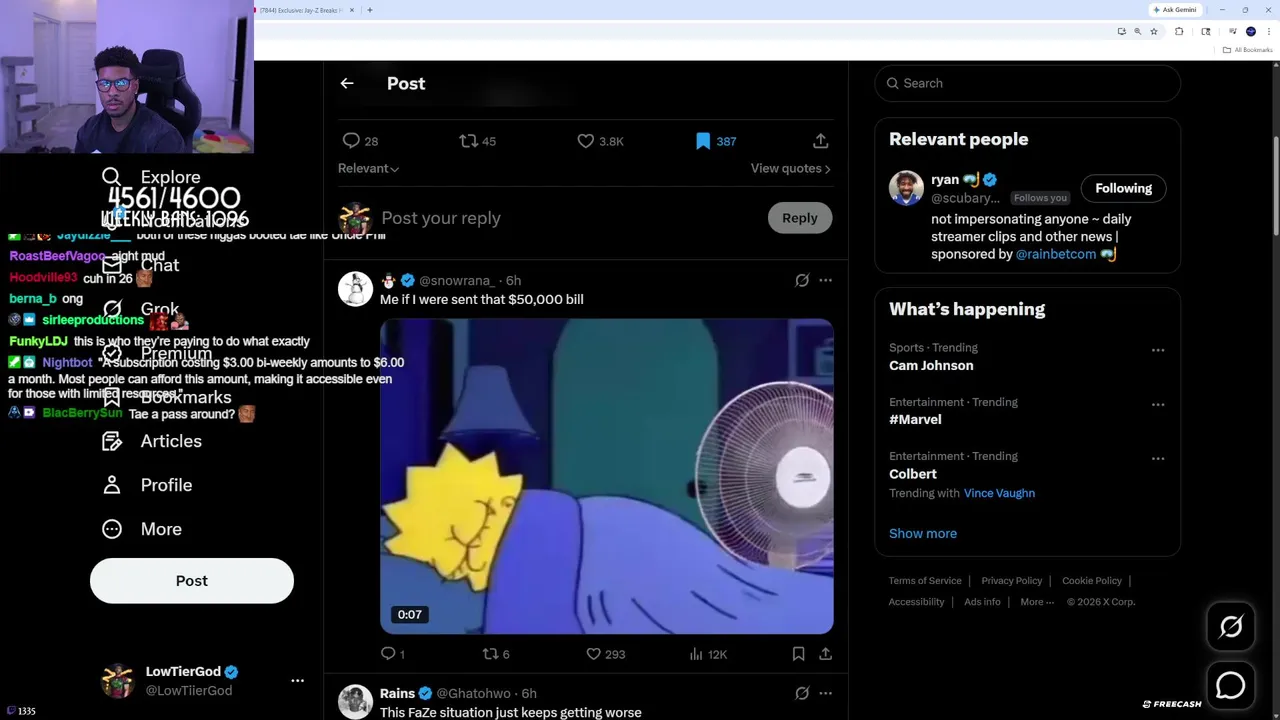Open #Marvel trending topic
The width and height of the screenshot is (1280, 720).
click(x=915, y=419)
